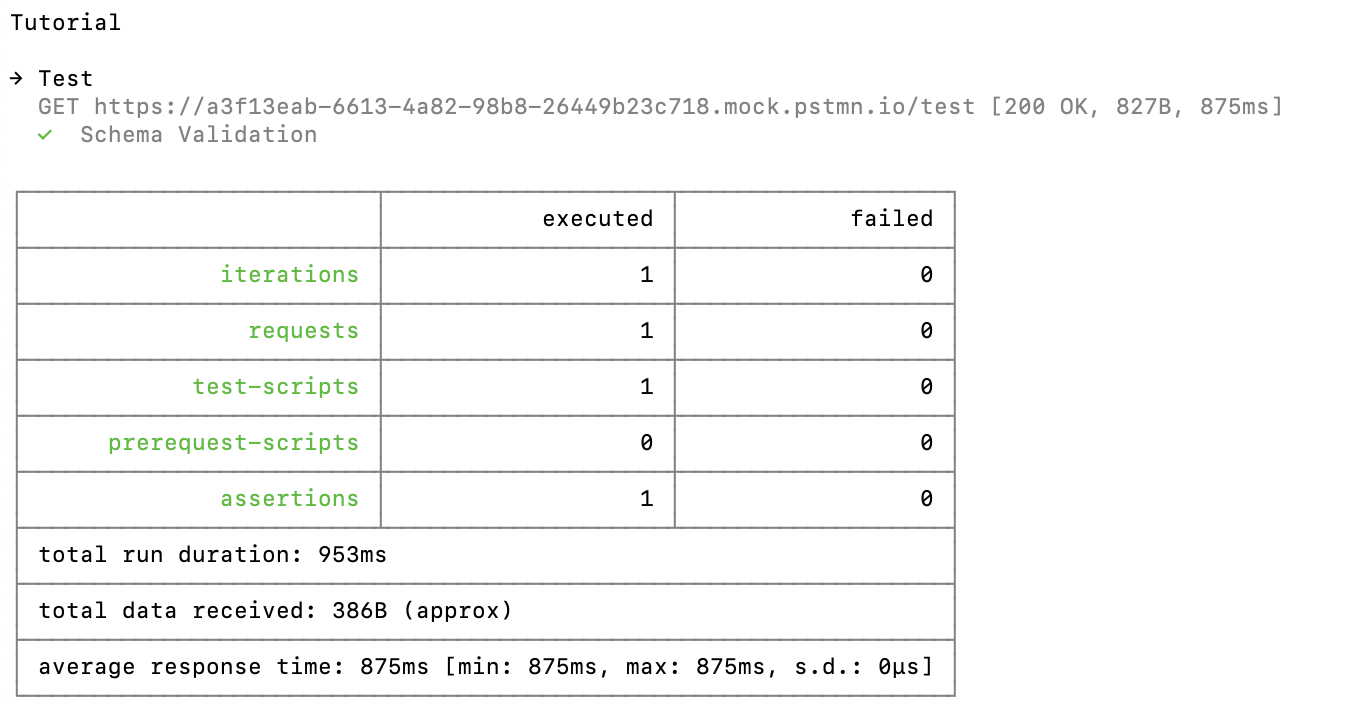The height and width of the screenshot is (704, 1356).
Task: Click the iterations row label
Action: tap(289, 275)
